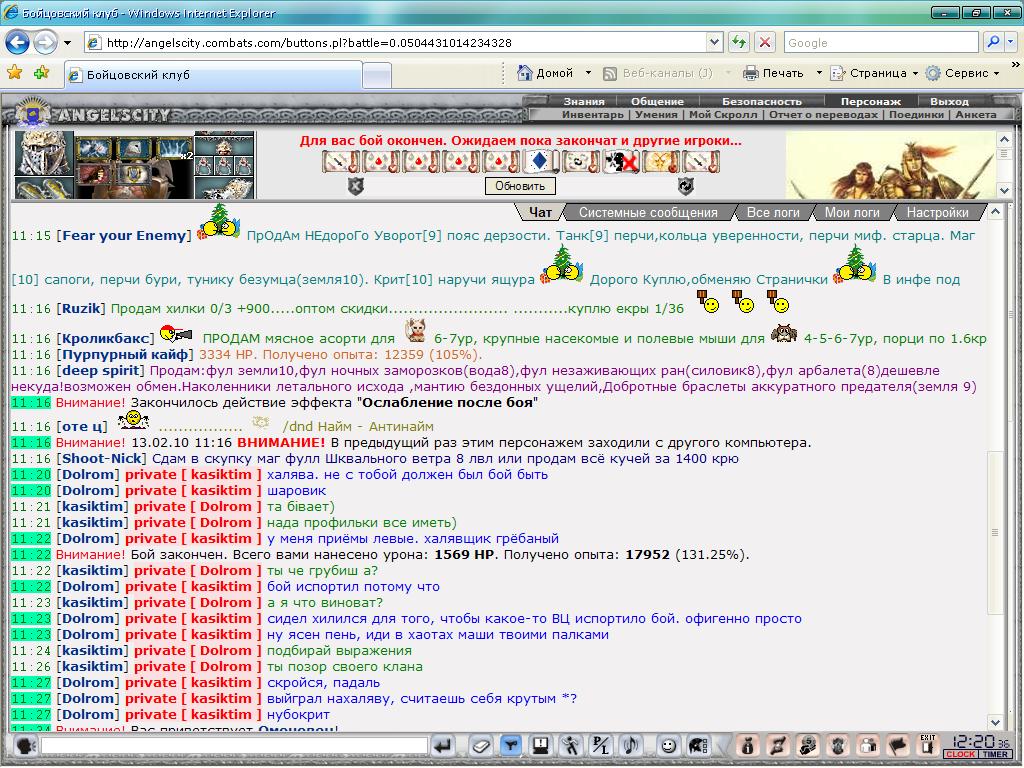Open the Домой button dropdown arrow
The image size is (1024, 768).
tap(588, 73)
